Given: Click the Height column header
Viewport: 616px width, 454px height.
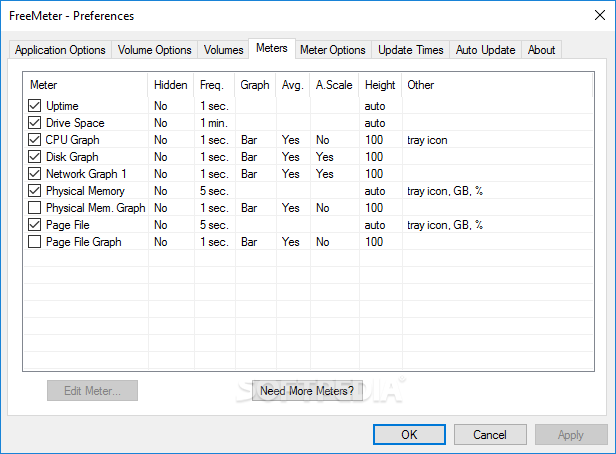Looking at the screenshot, I should (x=380, y=85).
